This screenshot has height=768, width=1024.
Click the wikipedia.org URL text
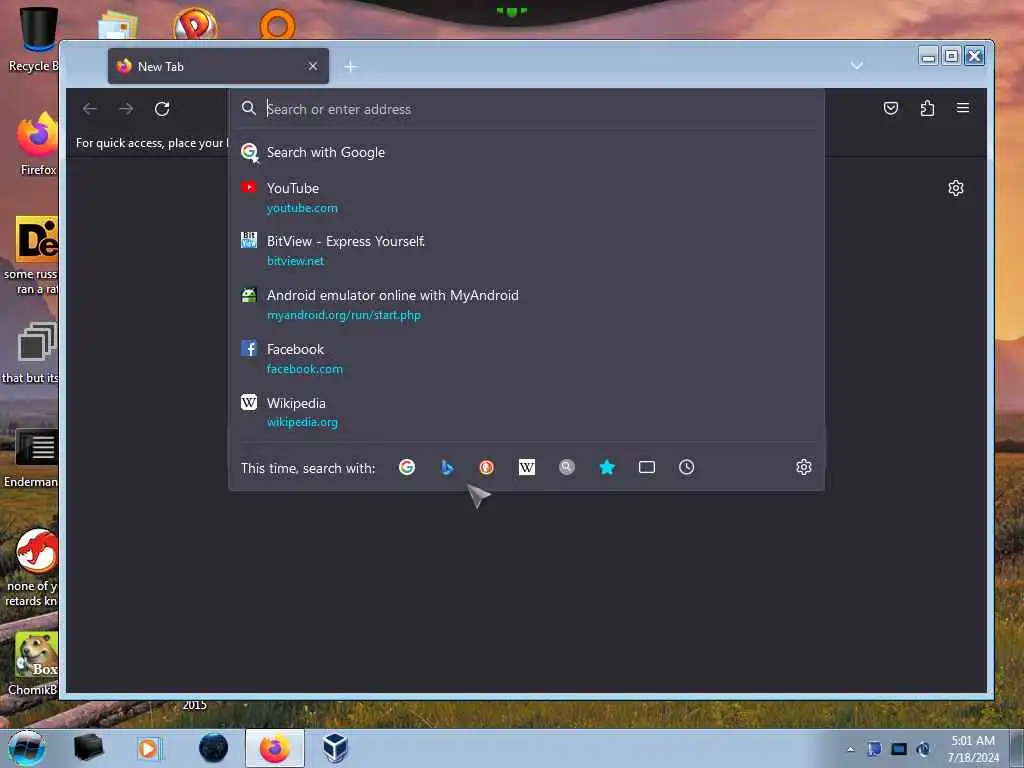(302, 422)
